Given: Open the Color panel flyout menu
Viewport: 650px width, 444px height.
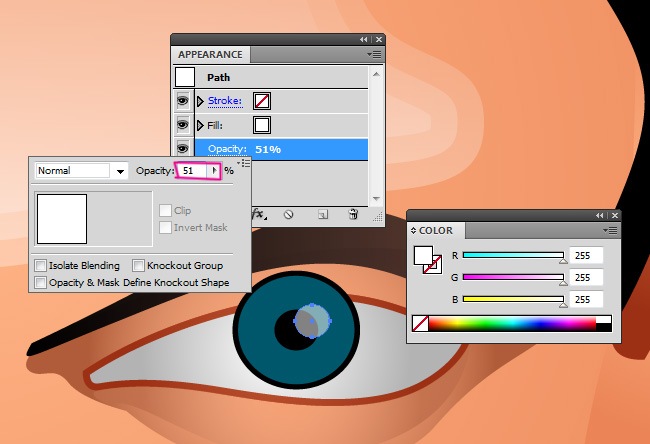Looking at the screenshot, I should coord(610,230).
